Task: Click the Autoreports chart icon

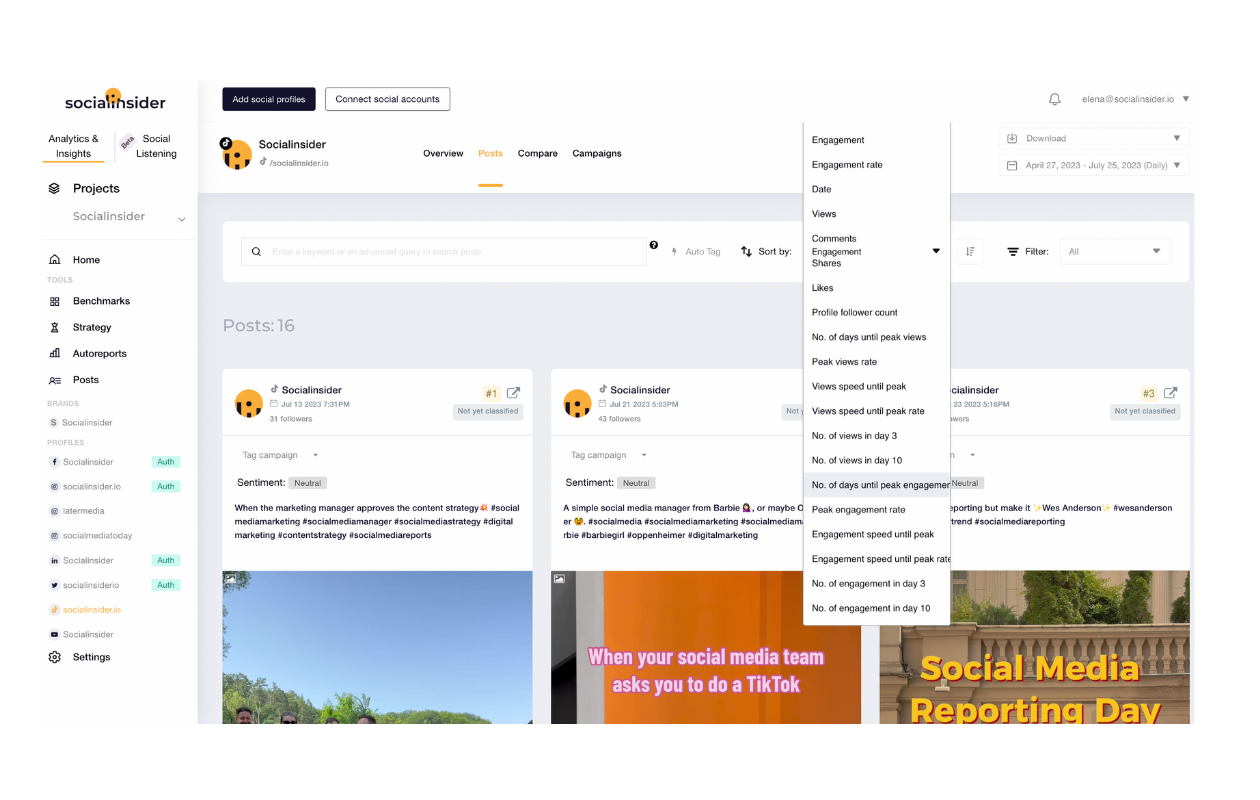Action: coord(54,353)
